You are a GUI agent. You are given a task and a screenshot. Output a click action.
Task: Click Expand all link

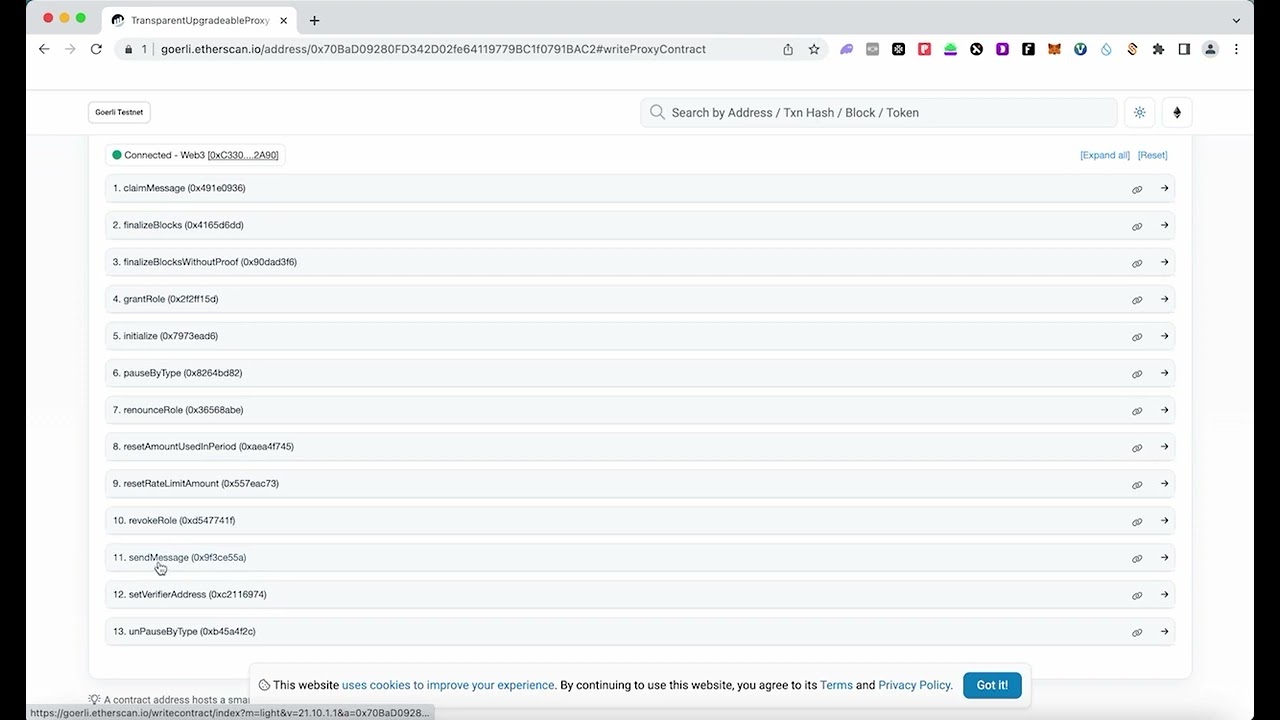[x=1105, y=155]
